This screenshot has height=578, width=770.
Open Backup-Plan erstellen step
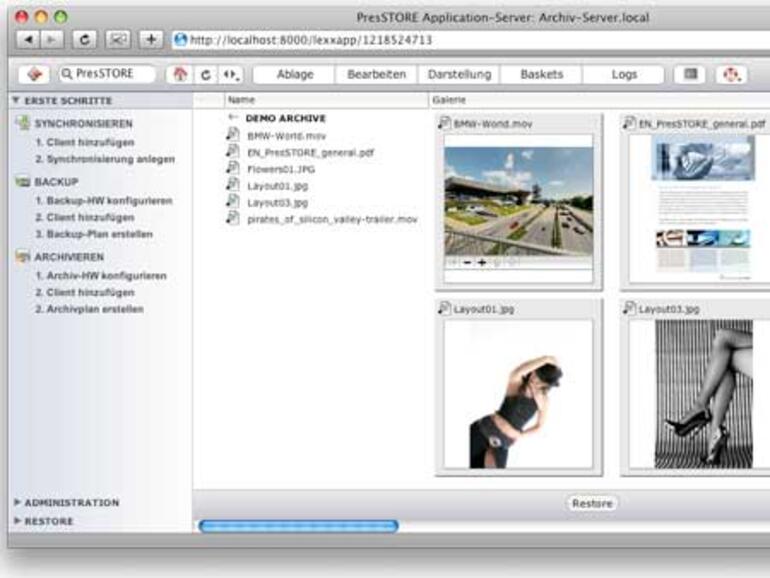tap(94, 234)
